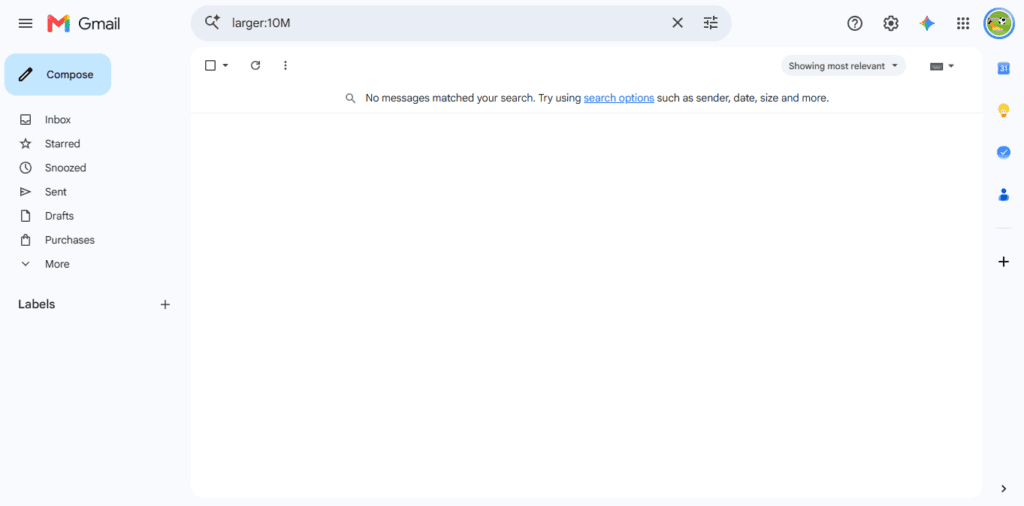The image size is (1024, 506).
Task: Click the Refresh icon
Action: click(x=255, y=65)
